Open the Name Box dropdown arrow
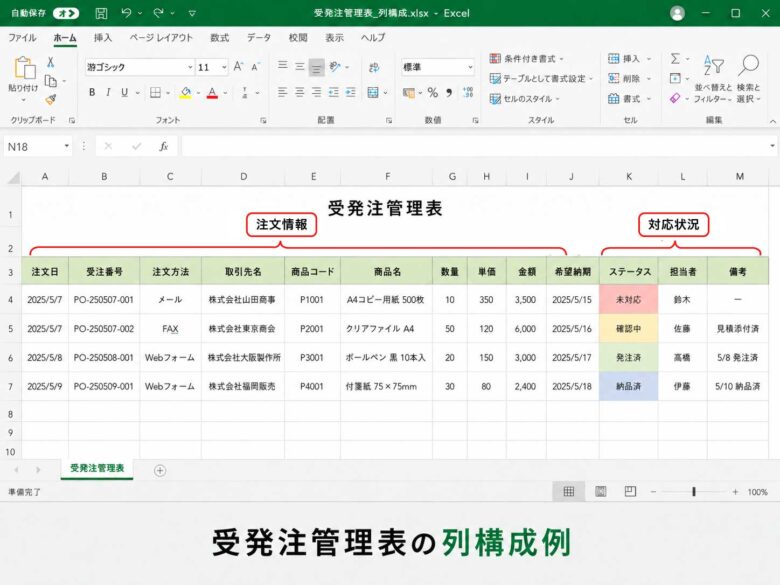 tap(66, 146)
